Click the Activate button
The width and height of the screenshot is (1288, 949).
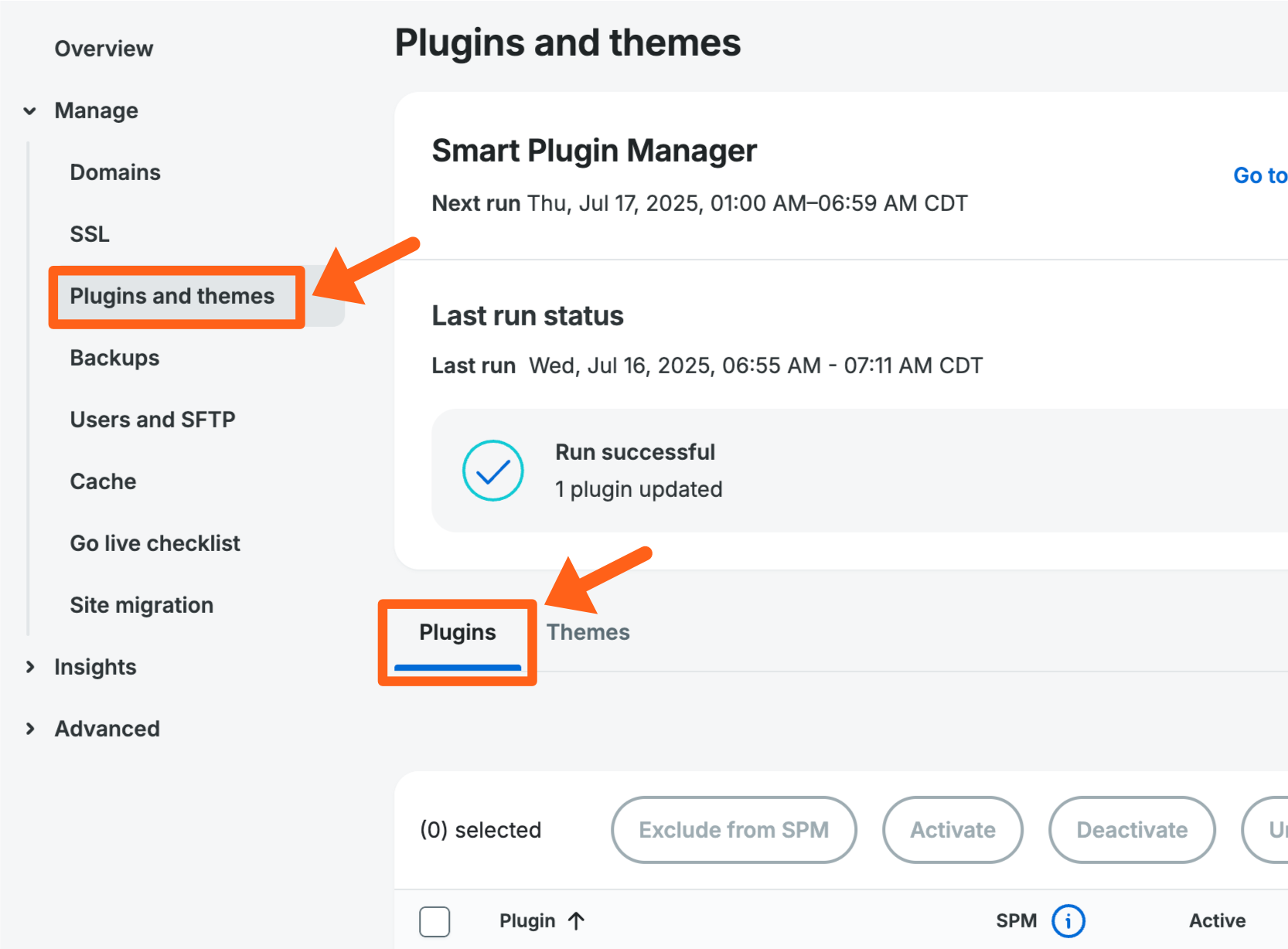click(952, 829)
